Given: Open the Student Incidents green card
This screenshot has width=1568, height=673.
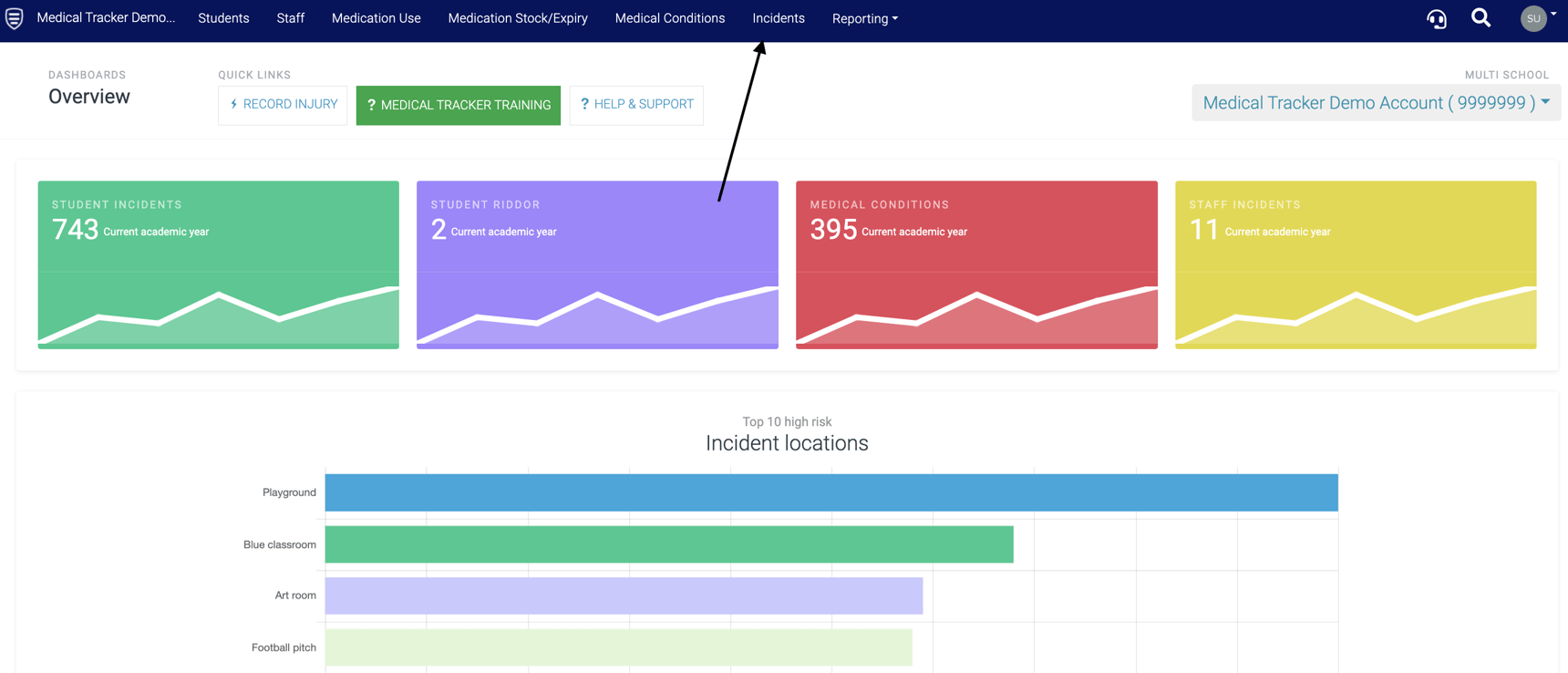Looking at the screenshot, I should (219, 264).
